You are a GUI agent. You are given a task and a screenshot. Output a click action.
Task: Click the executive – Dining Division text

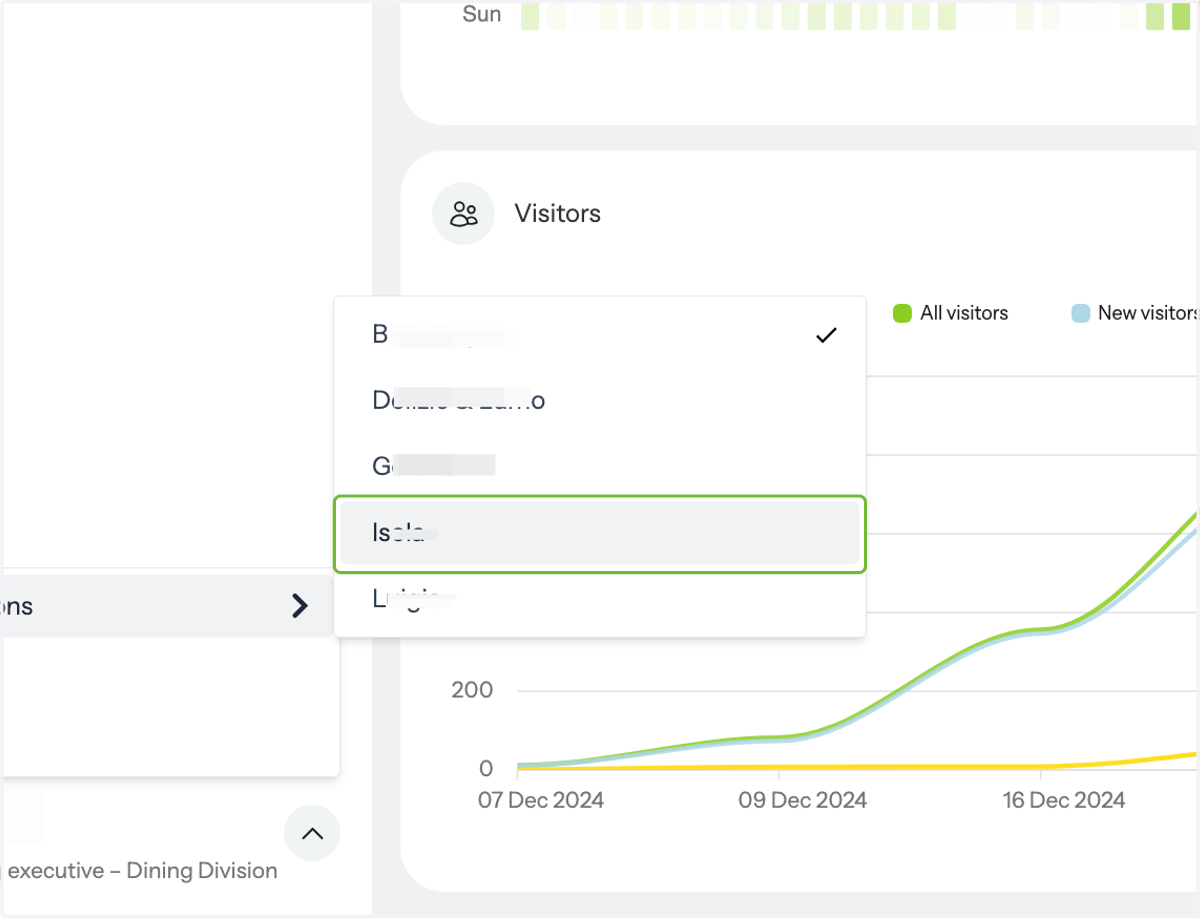(141, 871)
